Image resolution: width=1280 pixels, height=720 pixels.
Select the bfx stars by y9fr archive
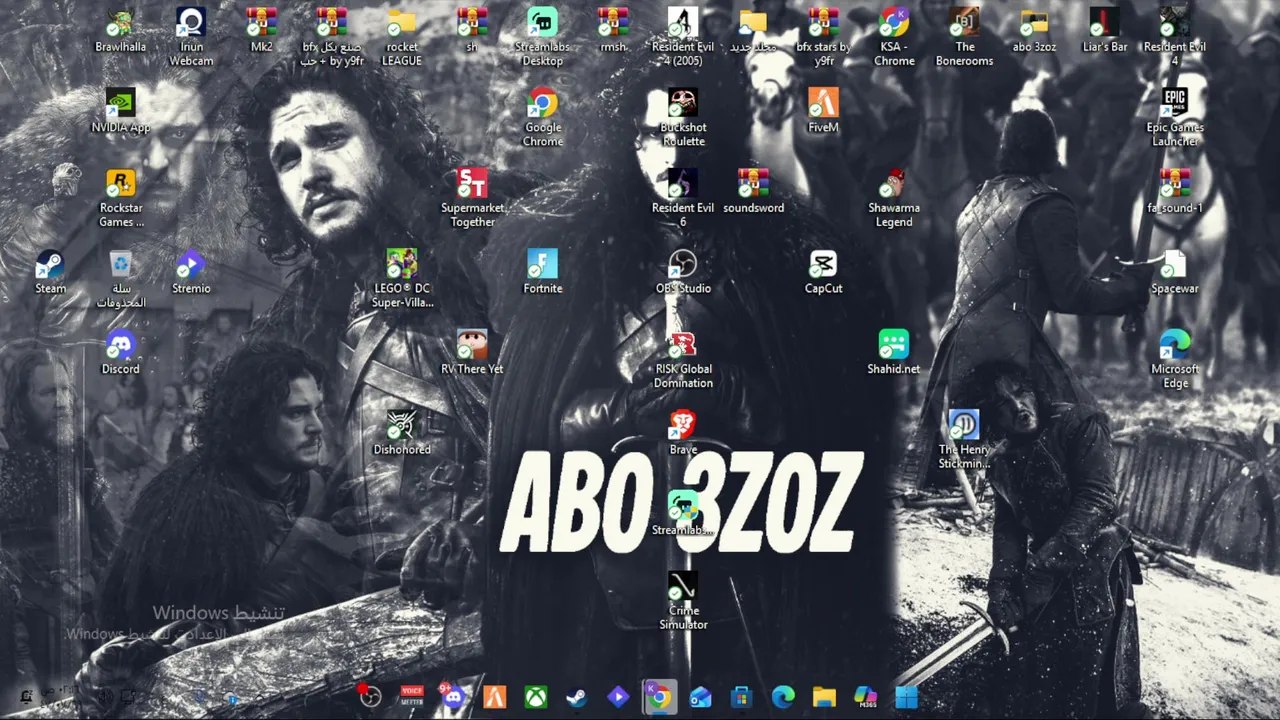(x=824, y=37)
